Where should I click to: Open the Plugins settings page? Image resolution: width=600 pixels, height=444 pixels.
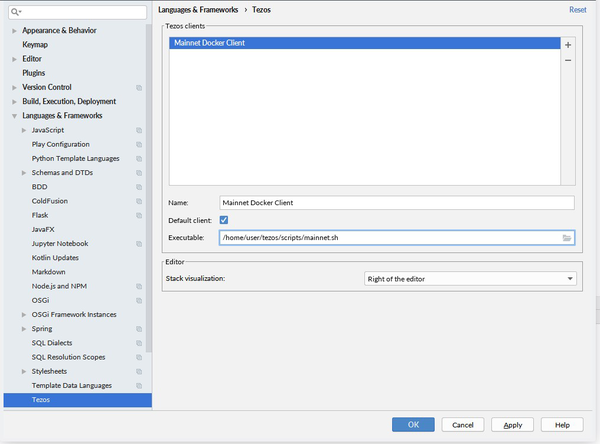click(33, 73)
